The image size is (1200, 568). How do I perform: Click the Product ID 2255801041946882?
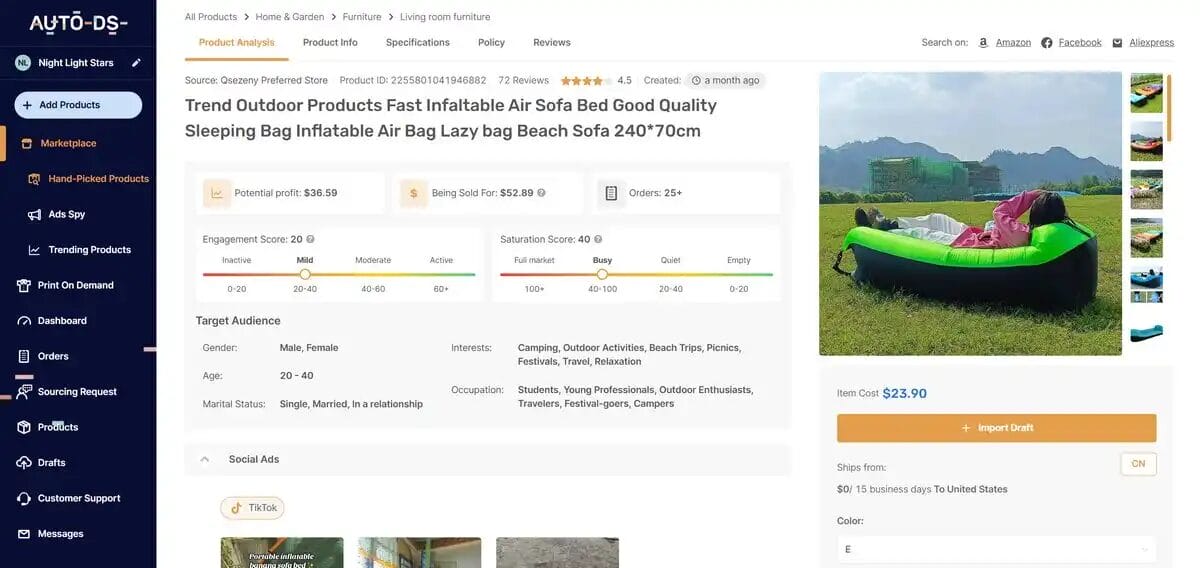(x=413, y=81)
